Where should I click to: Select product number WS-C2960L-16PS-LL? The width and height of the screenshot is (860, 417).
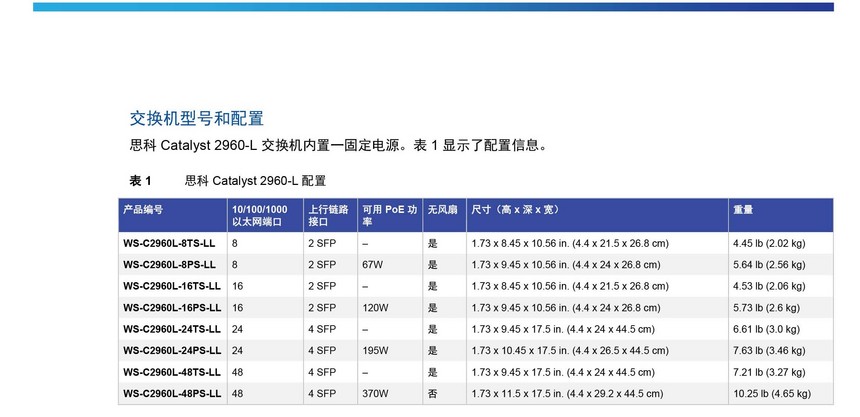point(172,308)
